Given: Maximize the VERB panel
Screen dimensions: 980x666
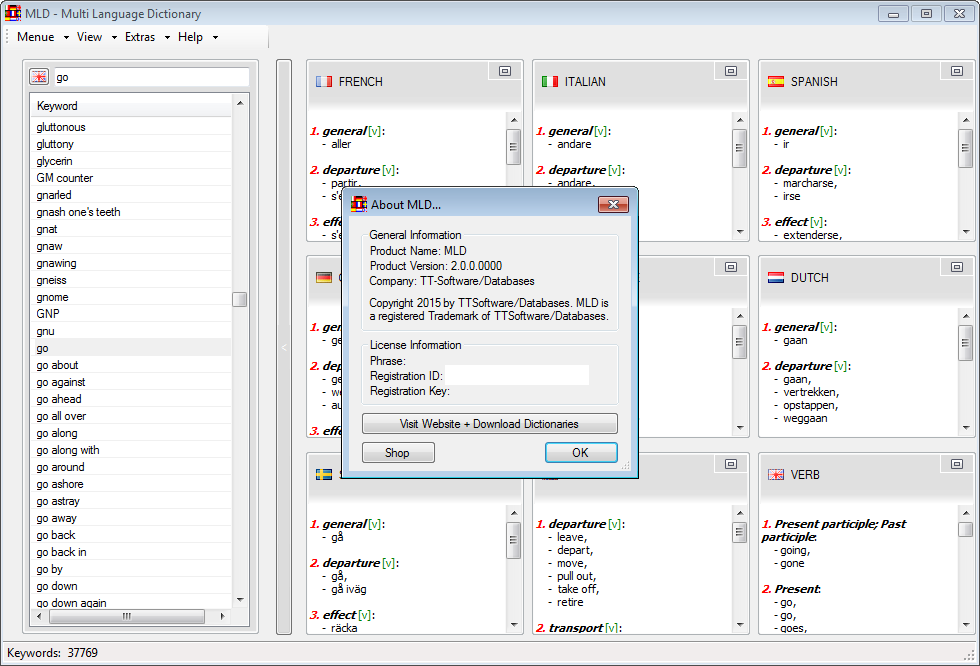Looking at the screenshot, I should [957, 464].
